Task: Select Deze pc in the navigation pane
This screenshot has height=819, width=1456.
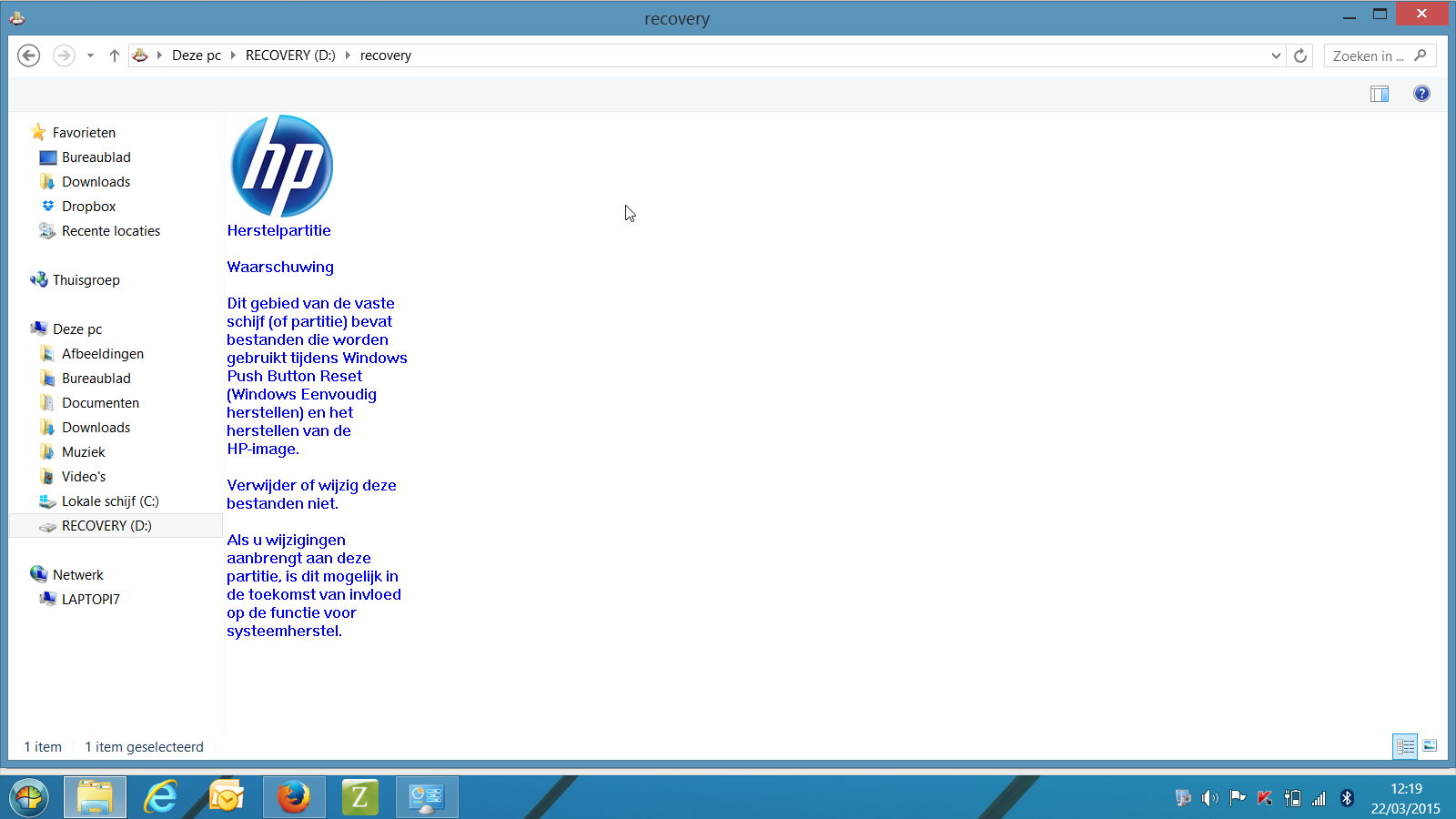Action: (x=77, y=329)
